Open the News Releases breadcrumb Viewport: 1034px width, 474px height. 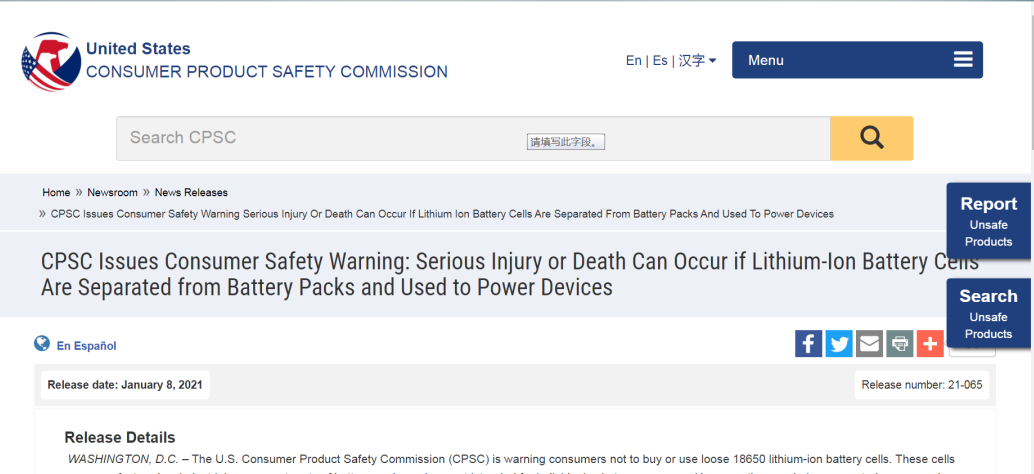(191, 193)
